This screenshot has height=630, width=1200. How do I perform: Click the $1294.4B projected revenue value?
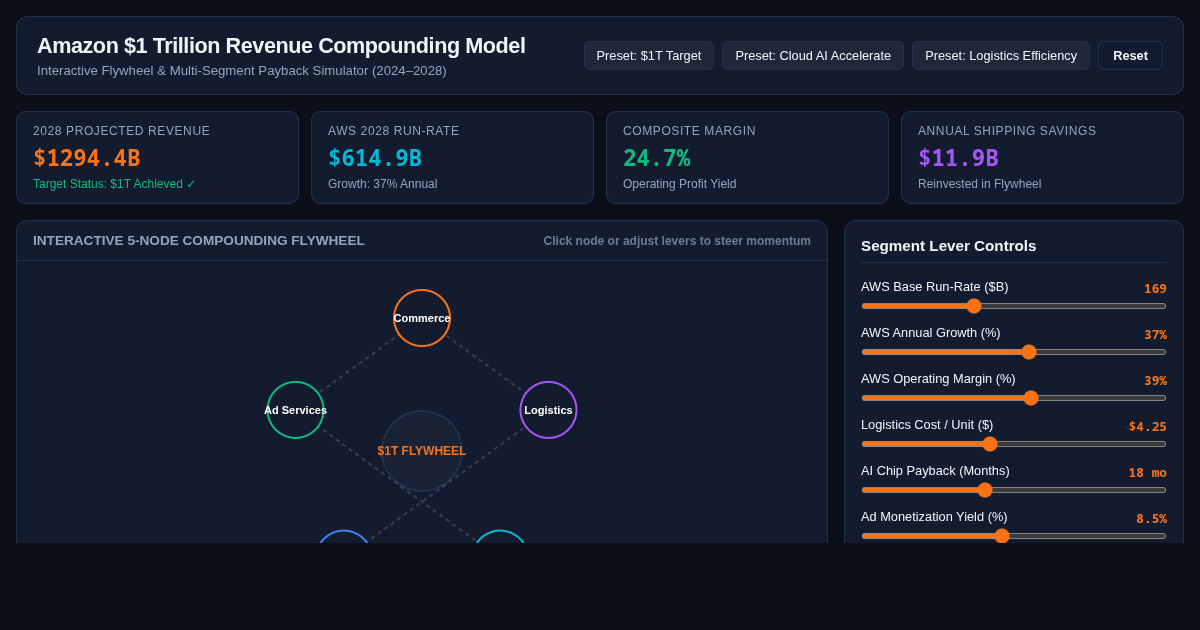pos(87,158)
